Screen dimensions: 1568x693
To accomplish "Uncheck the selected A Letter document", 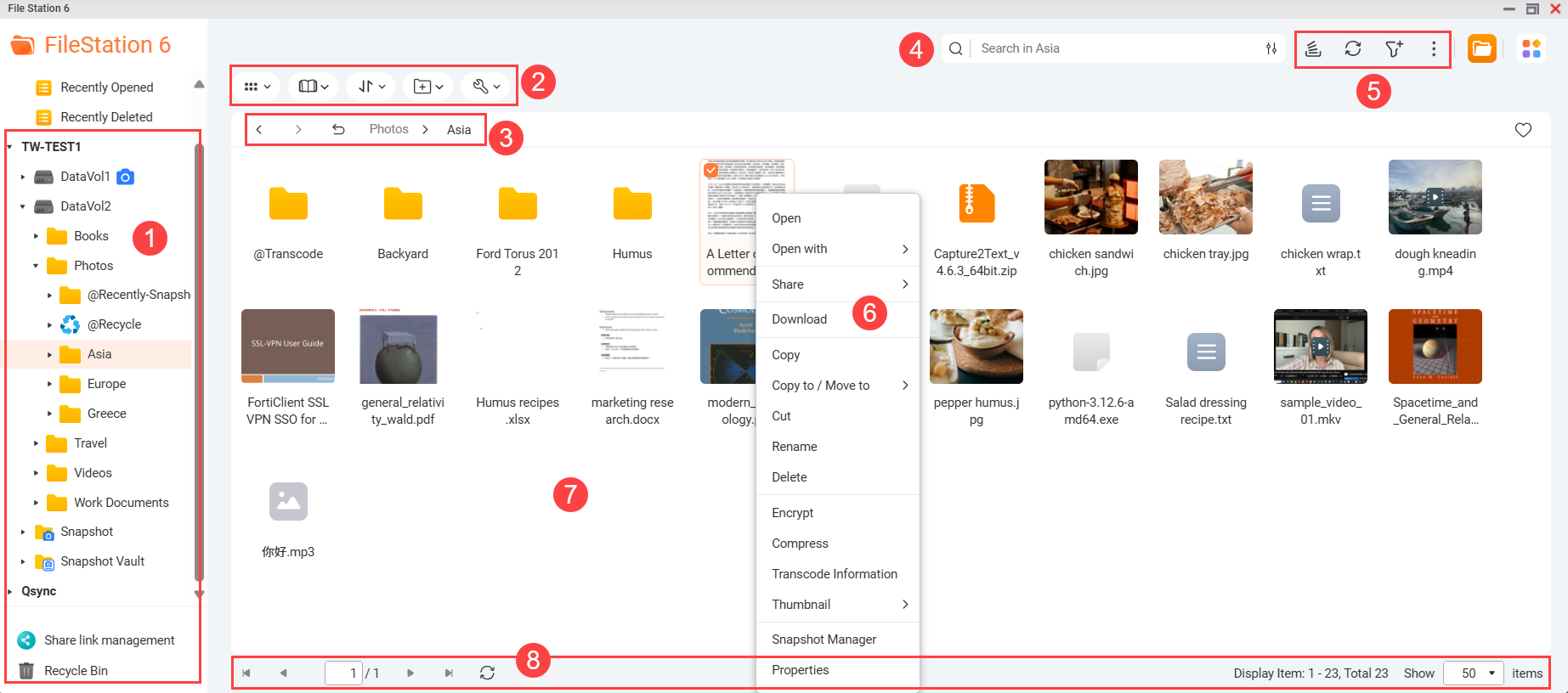I will tap(710, 170).
